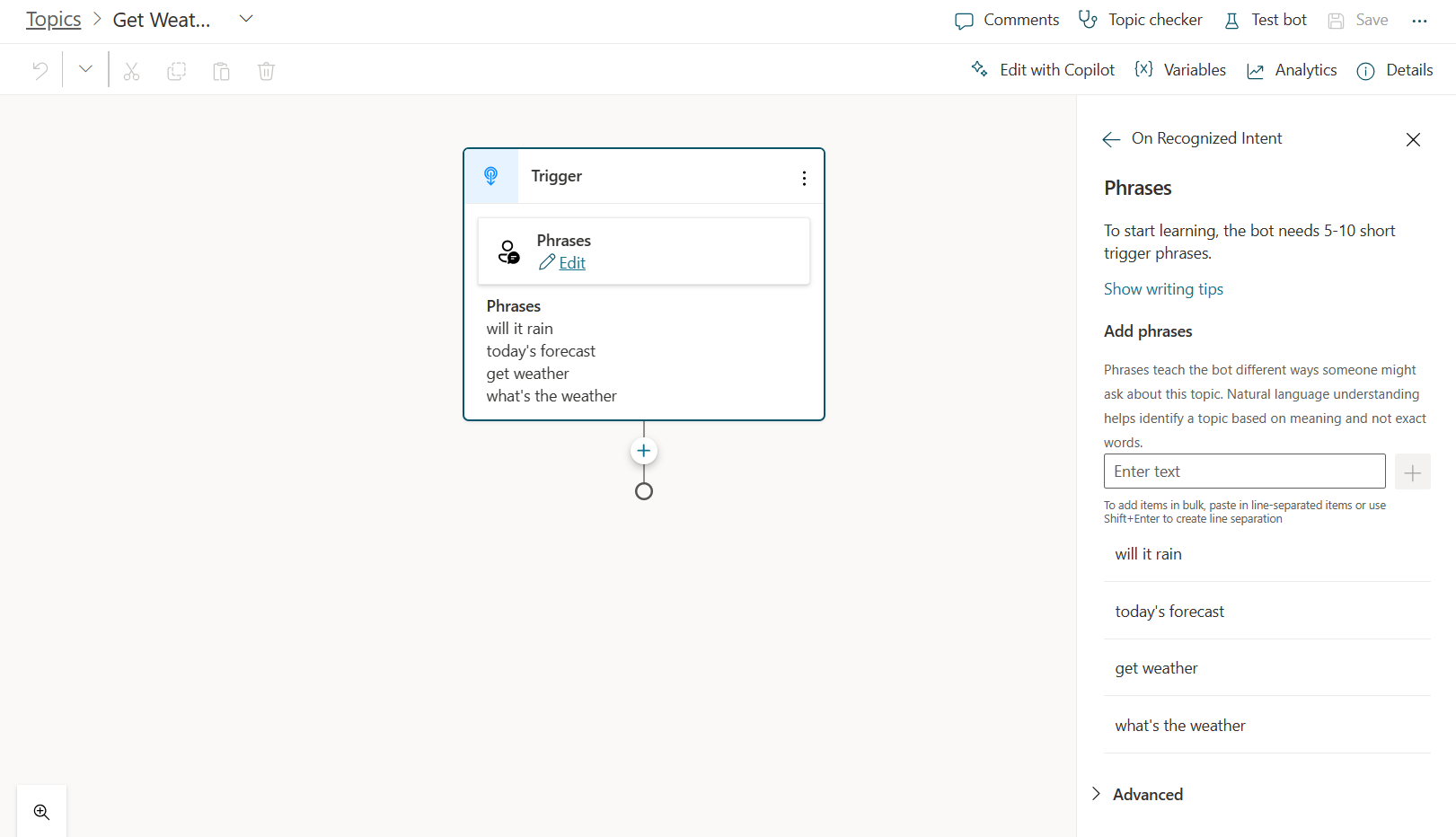Click the Save button

coord(1357,20)
